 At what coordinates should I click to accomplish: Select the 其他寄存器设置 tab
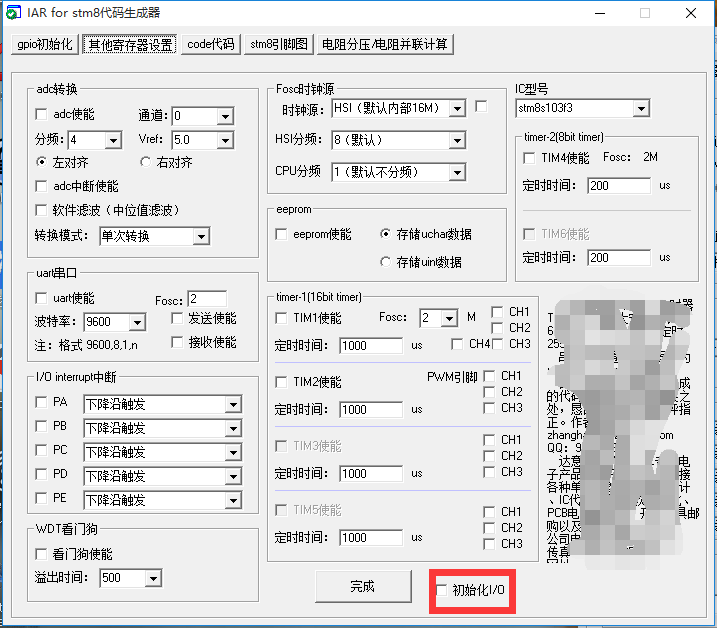pyautogui.click(x=130, y=44)
